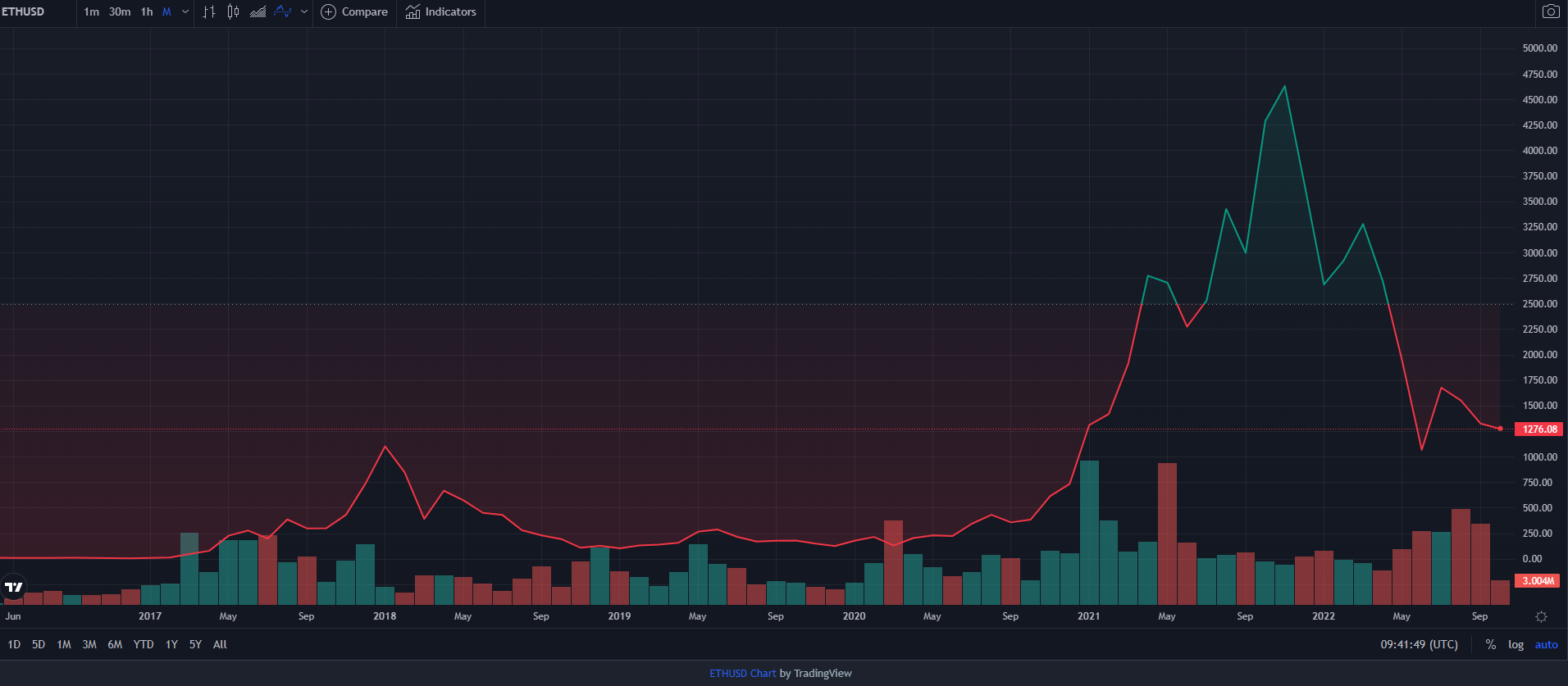Enable the log scale

tap(1516, 645)
